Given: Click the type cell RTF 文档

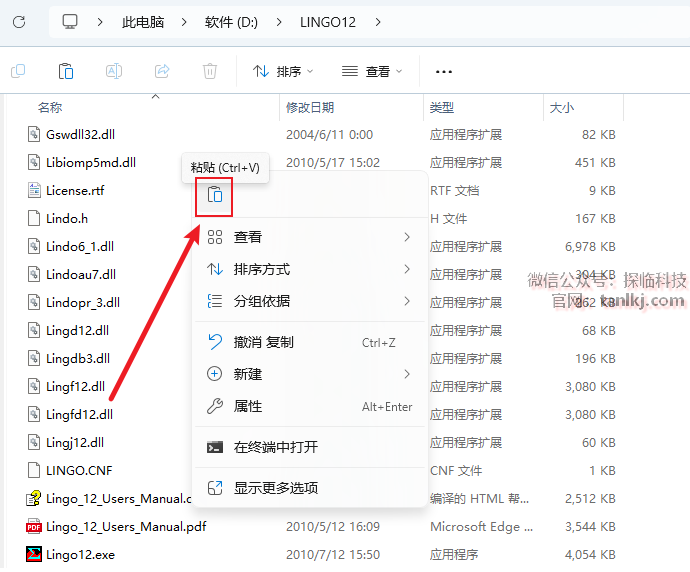Looking at the screenshot, I should point(455,191).
